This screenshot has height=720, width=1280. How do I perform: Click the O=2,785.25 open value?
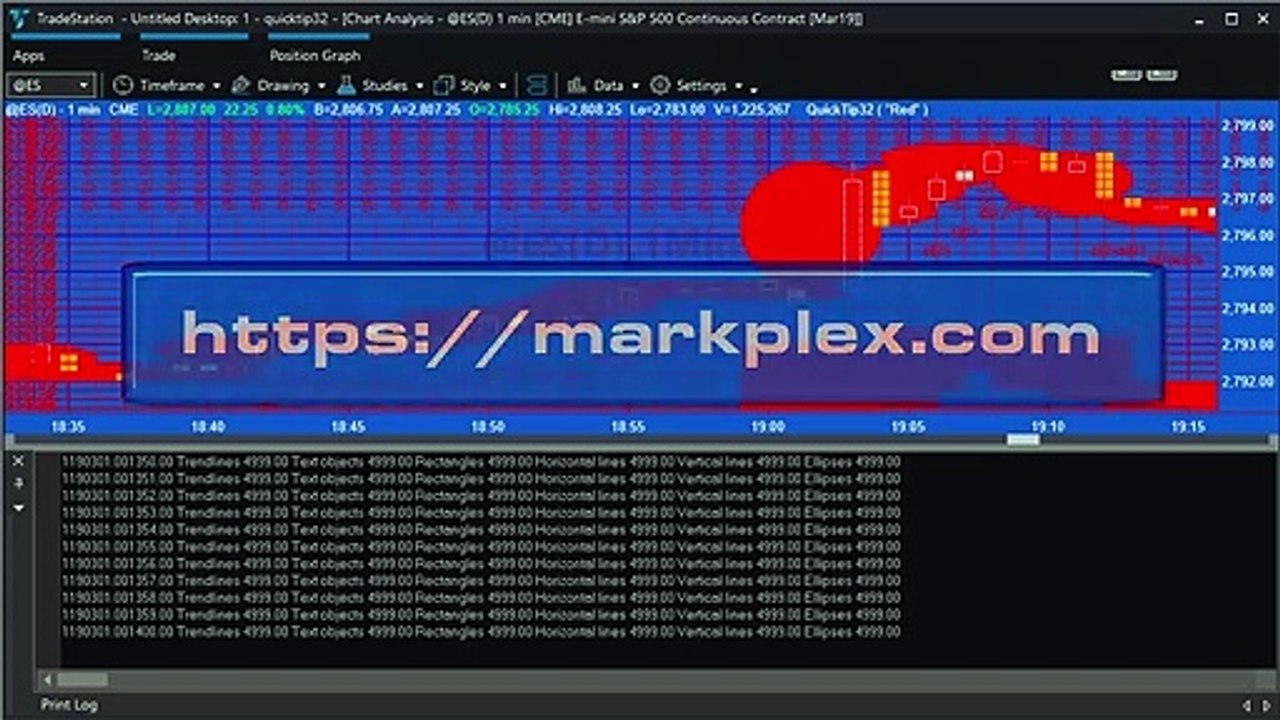click(x=504, y=109)
